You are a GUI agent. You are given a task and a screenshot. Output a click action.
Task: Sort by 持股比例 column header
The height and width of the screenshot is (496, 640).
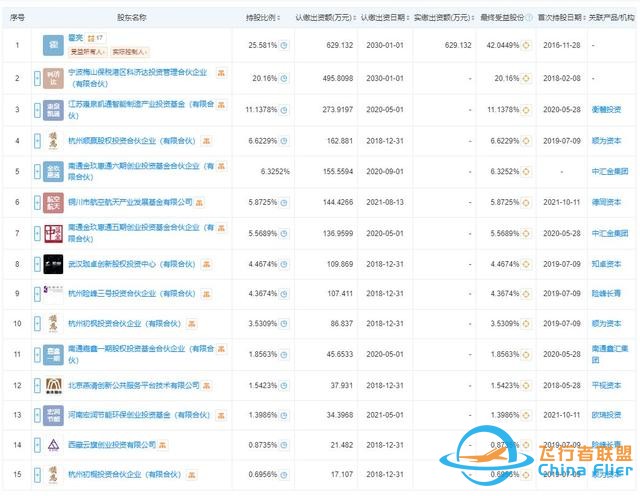[x=263, y=18]
